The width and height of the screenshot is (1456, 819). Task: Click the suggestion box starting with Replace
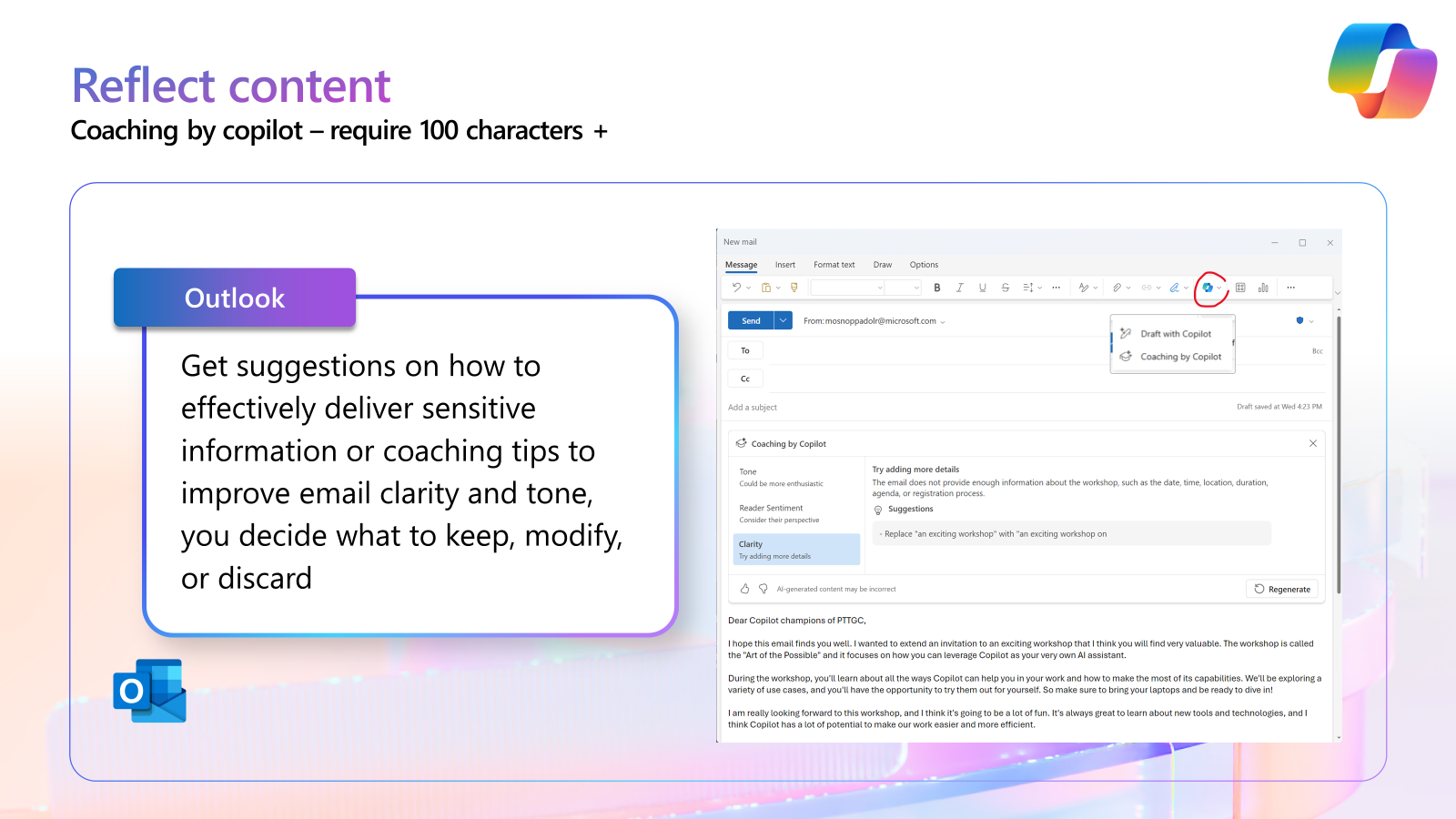tap(1072, 534)
